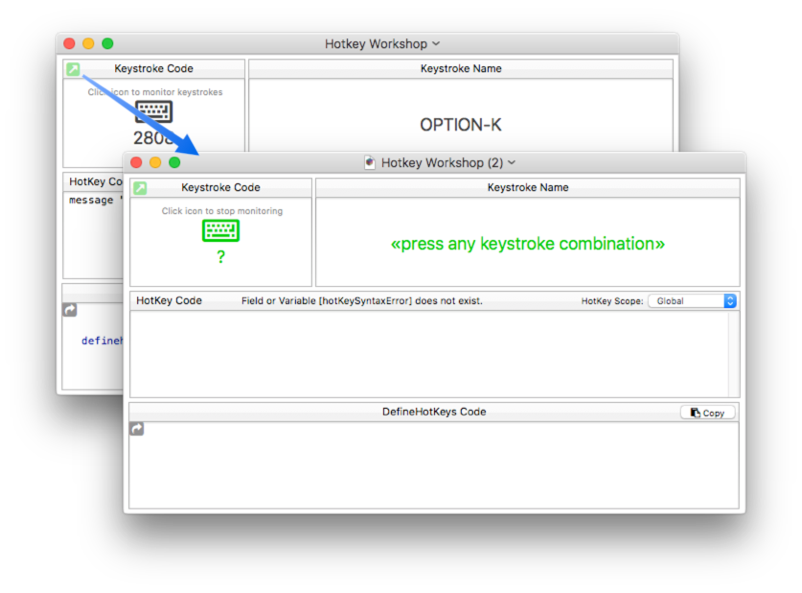Click the hotKeySyntaxError does not exist message
The height and width of the screenshot is (593, 802).
(x=362, y=301)
